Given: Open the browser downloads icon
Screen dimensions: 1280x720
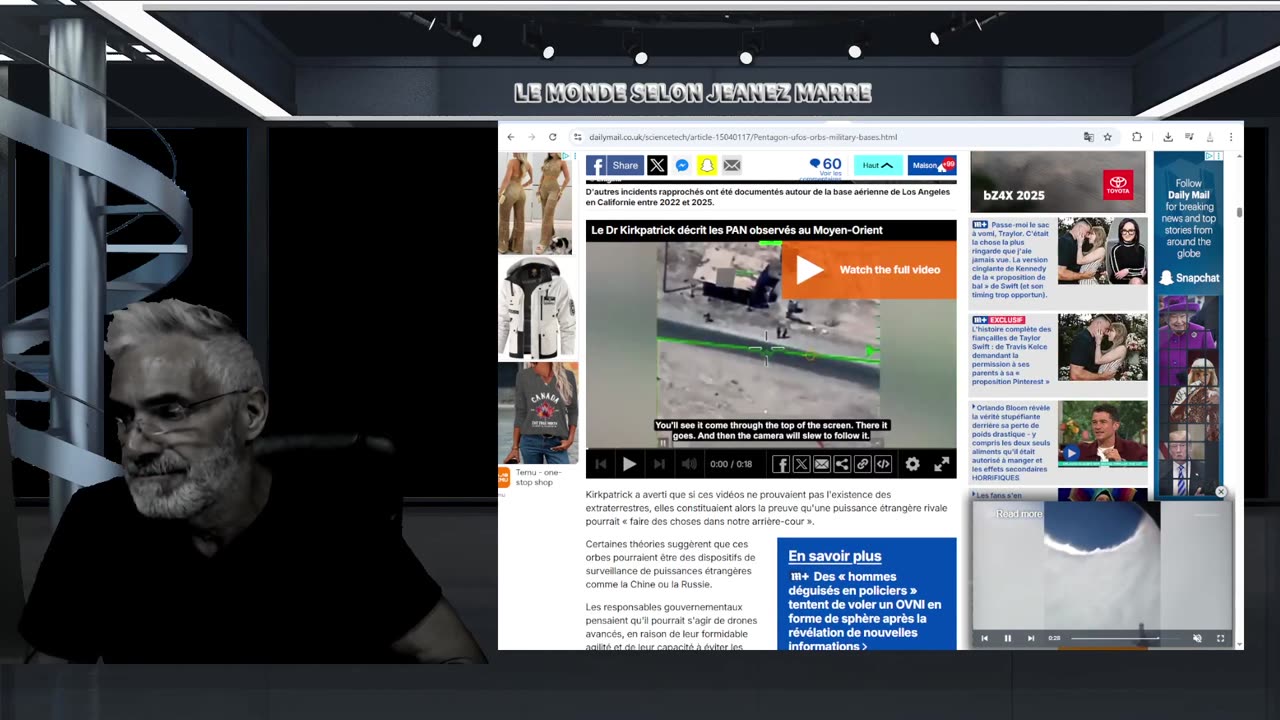Looking at the screenshot, I should (1167, 137).
